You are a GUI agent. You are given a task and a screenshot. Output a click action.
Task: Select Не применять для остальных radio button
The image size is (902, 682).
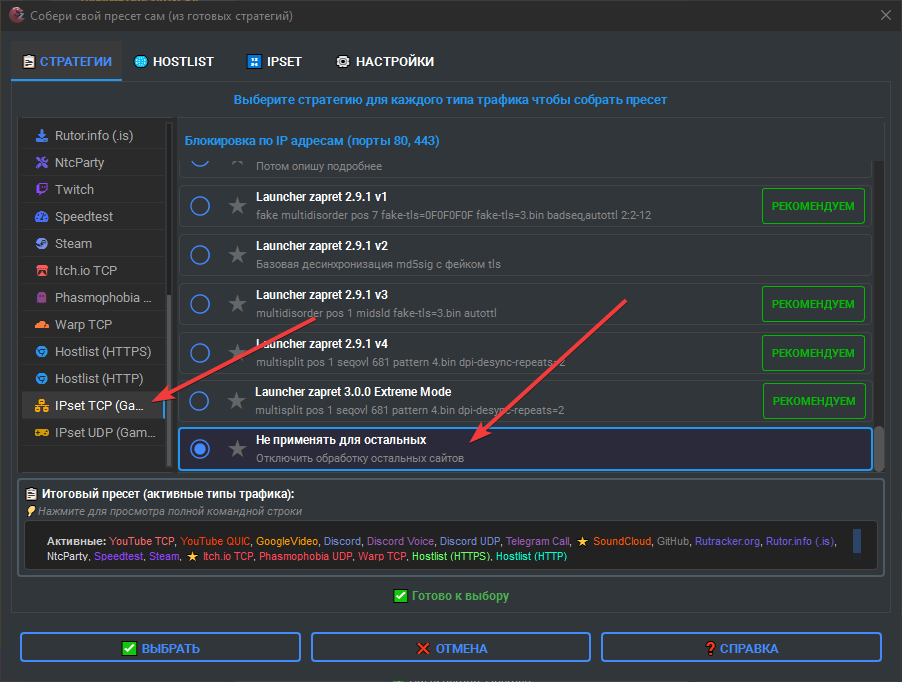[x=200, y=449]
